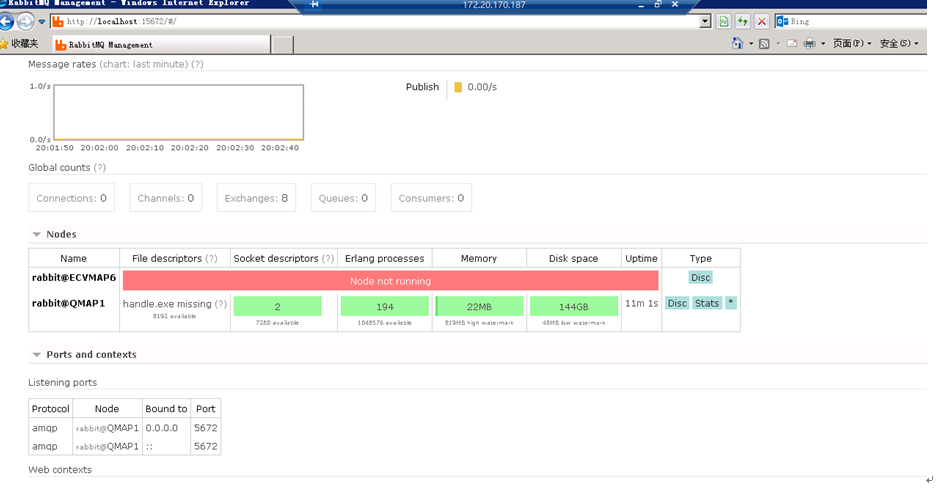Click the Disk space 144GB bar
936x488 pixels.
pos(574,306)
